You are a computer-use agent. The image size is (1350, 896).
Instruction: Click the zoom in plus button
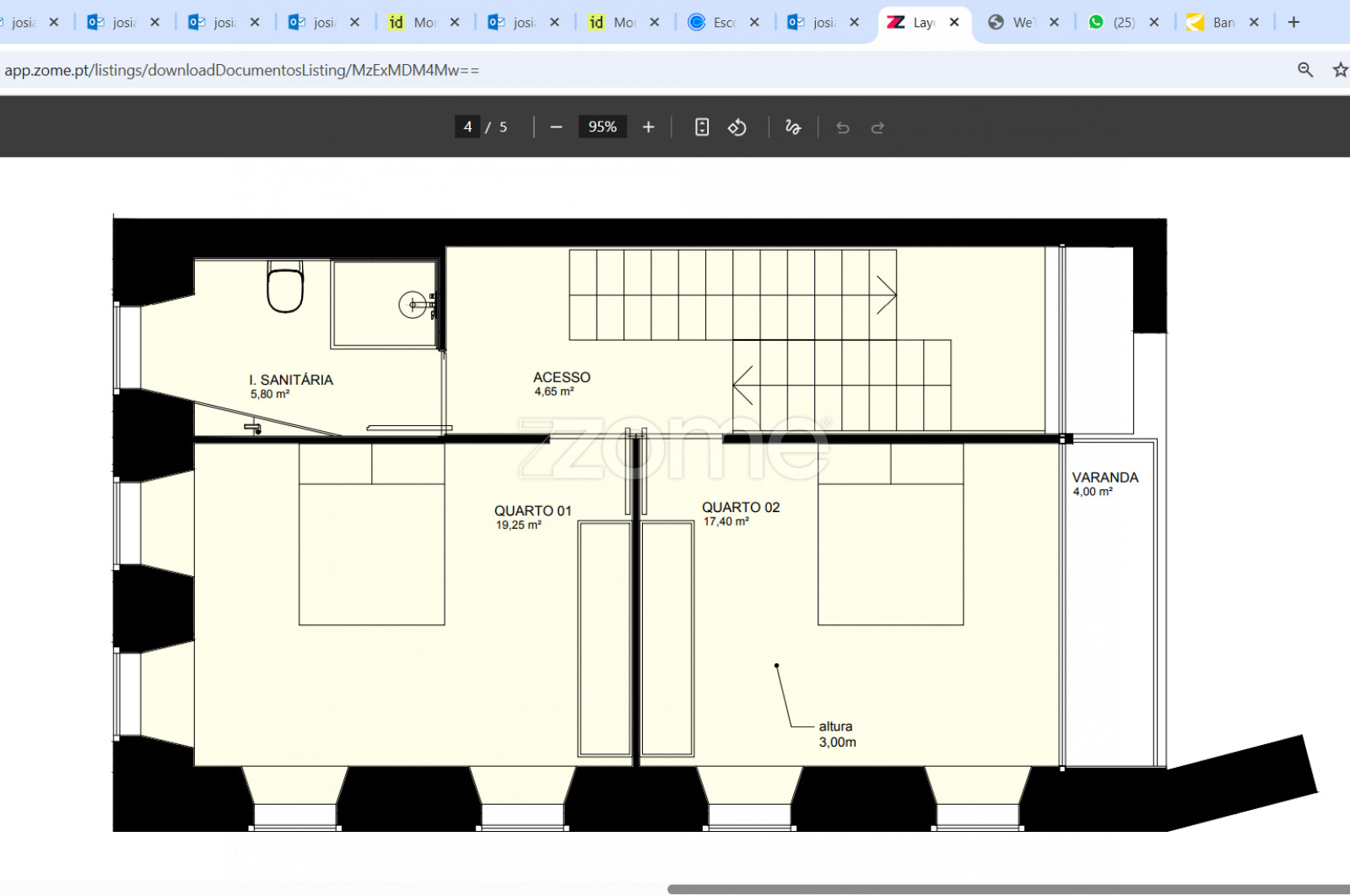pyautogui.click(x=648, y=127)
